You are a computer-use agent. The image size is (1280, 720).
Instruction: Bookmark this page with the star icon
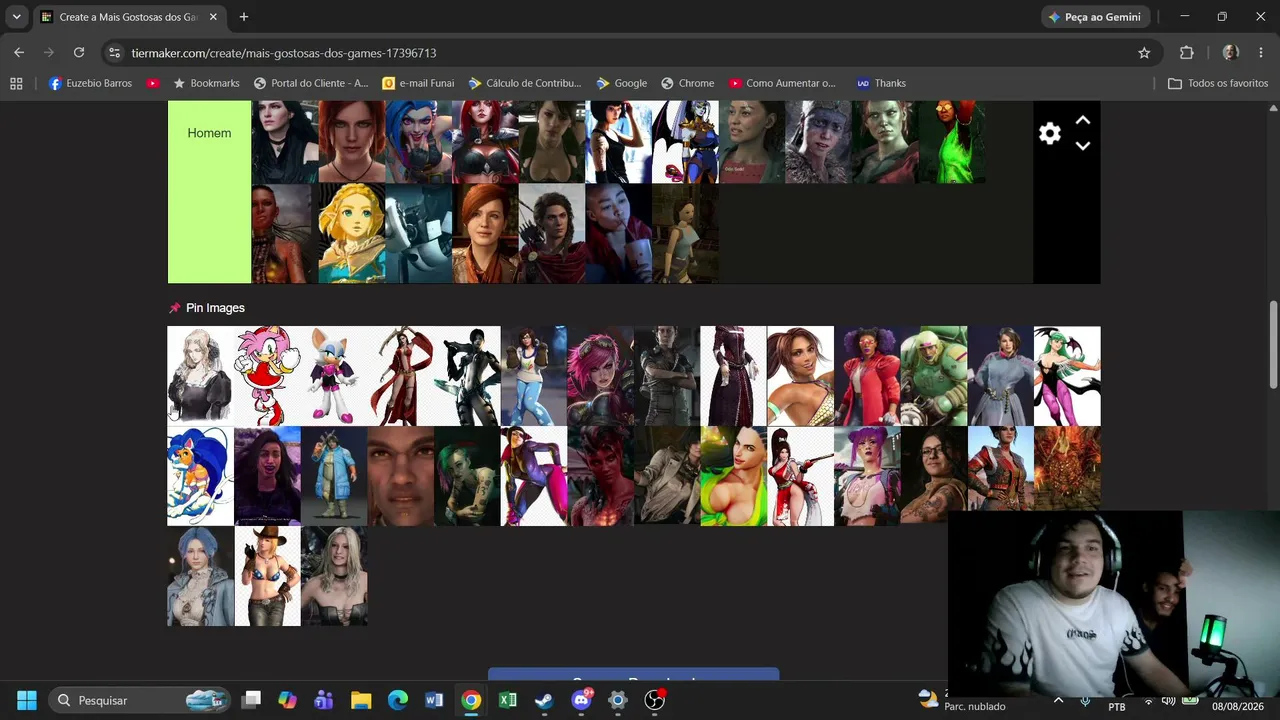[1144, 53]
